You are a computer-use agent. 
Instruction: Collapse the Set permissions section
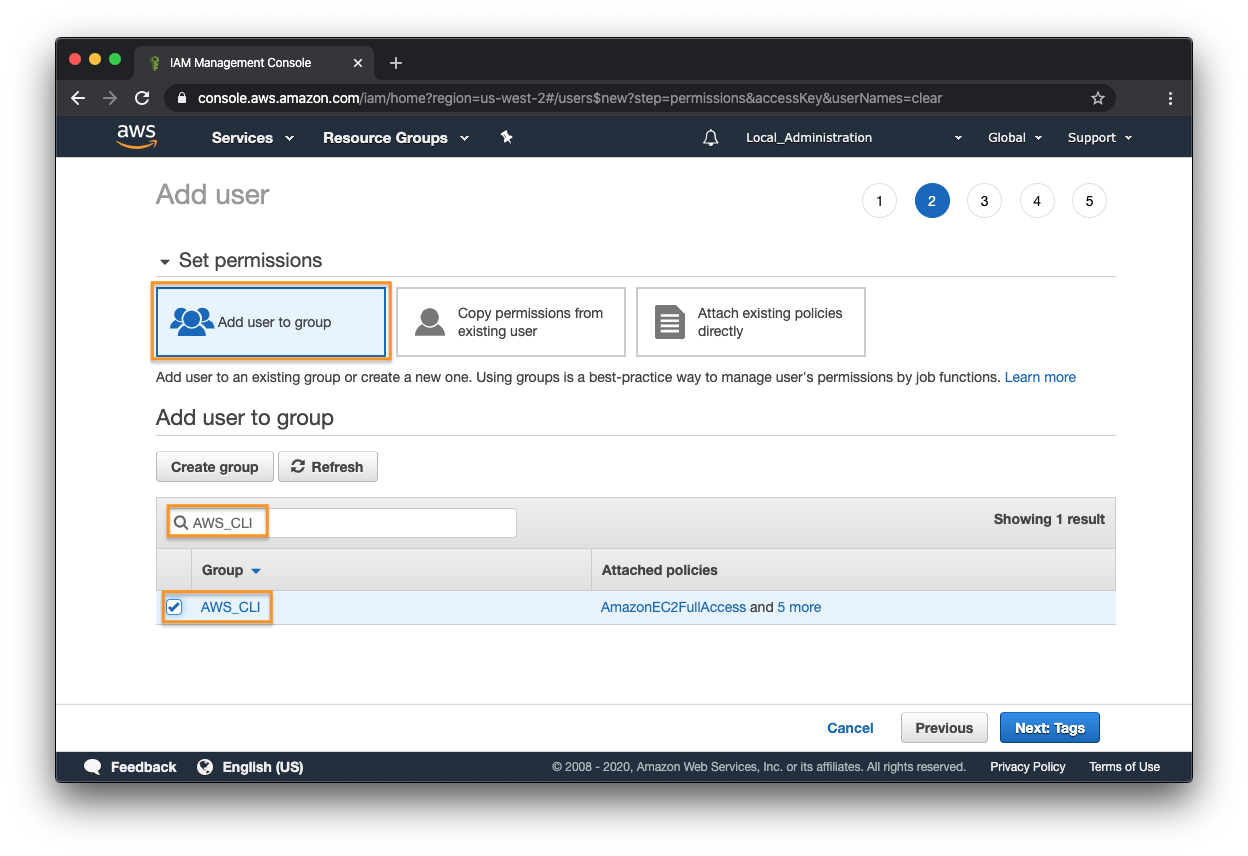point(165,261)
